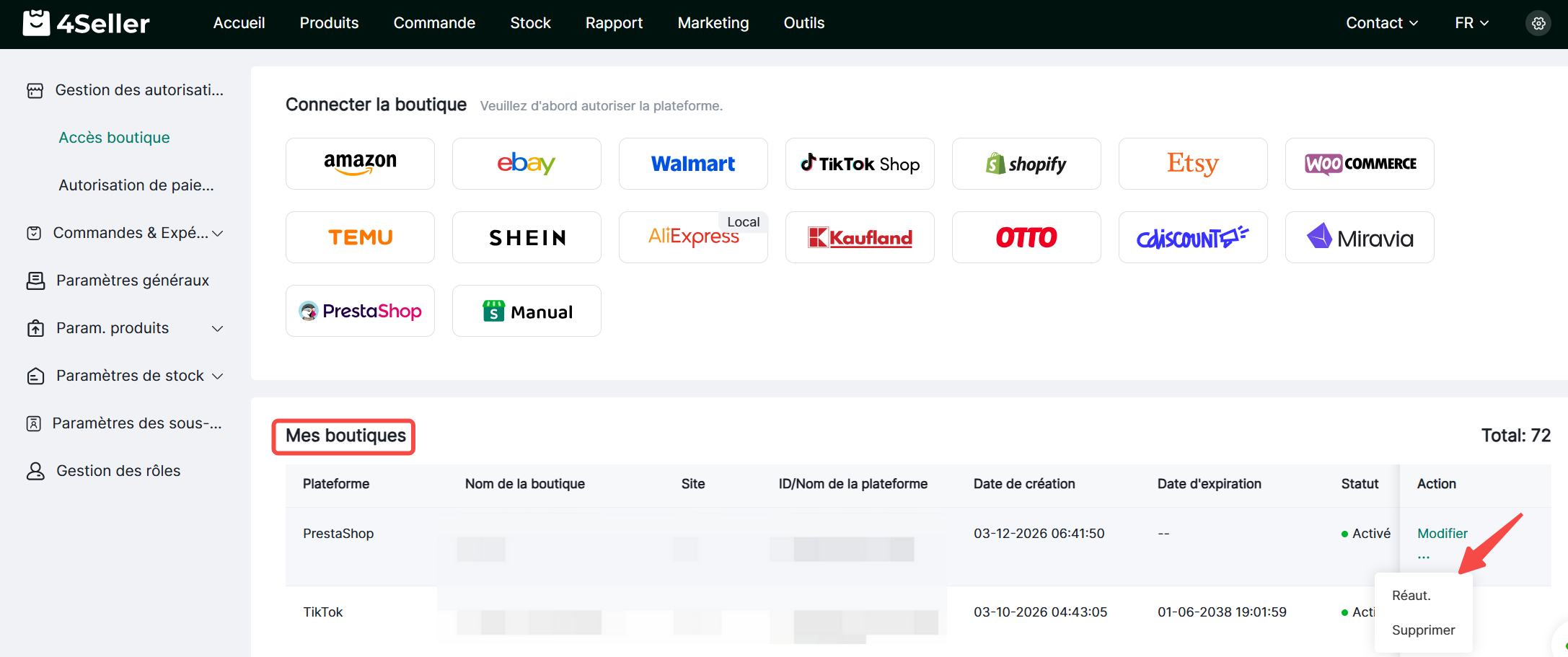The height and width of the screenshot is (657, 1568).
Task: Select the Manual store option
Action: tap(527, 311)
